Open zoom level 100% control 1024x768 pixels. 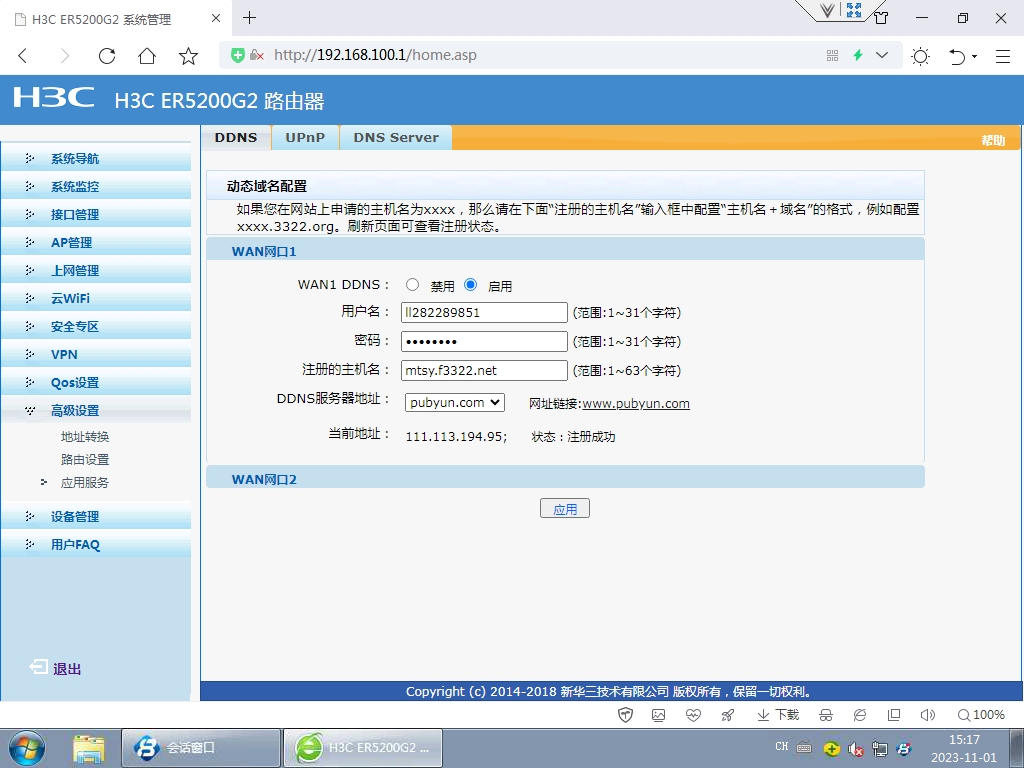tap(981, 715)
